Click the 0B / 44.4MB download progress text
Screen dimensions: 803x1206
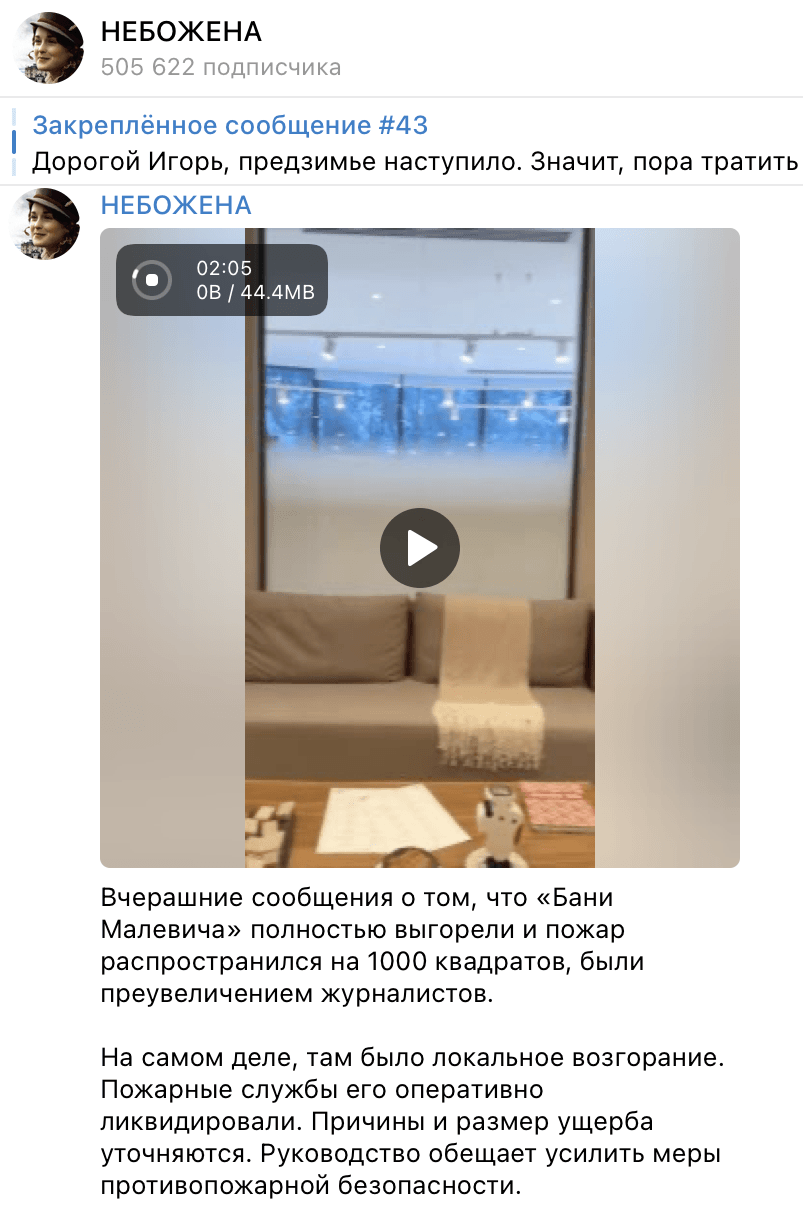click(x=255, y=292)
